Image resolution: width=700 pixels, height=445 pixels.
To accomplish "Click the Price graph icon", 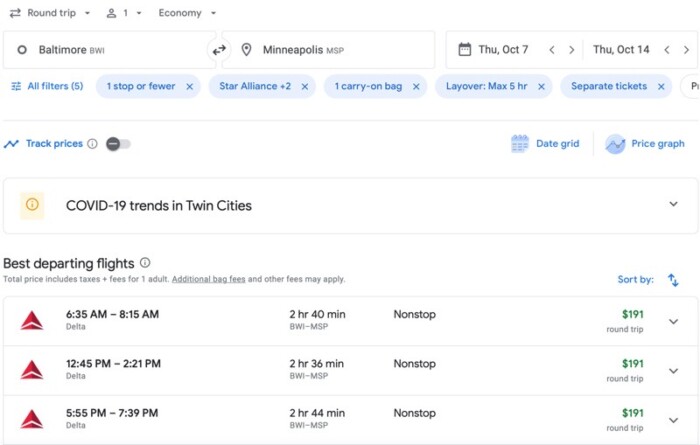I will click(x=615, y=144).
